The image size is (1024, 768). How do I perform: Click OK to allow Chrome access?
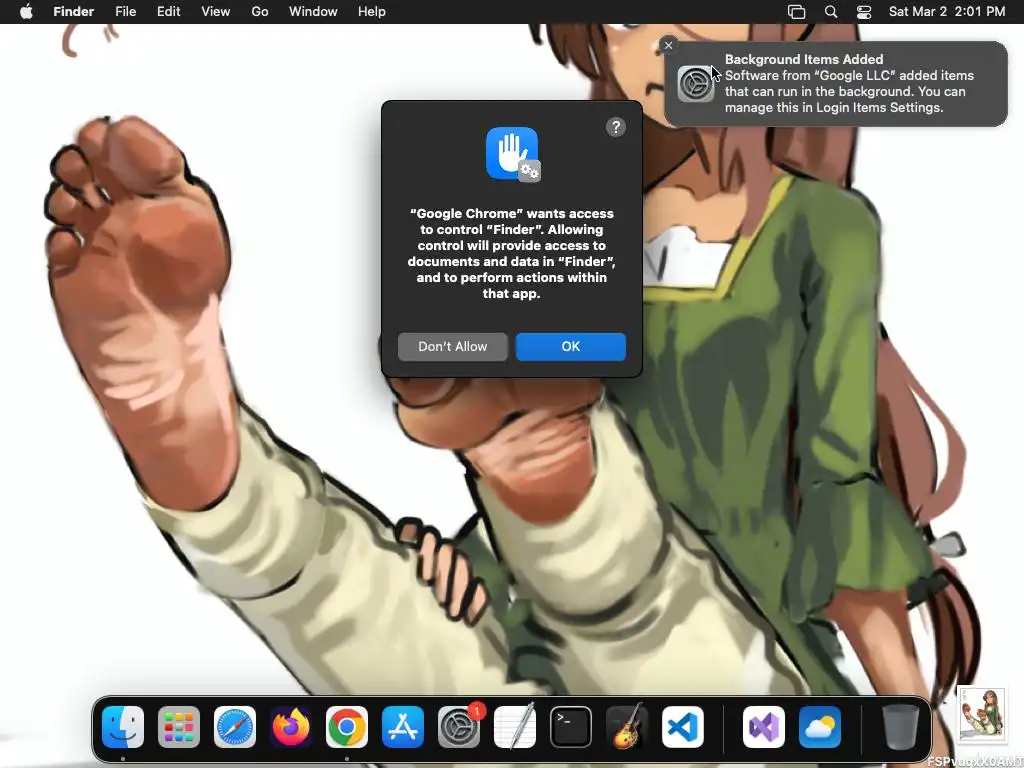click(x=571, y=347)
